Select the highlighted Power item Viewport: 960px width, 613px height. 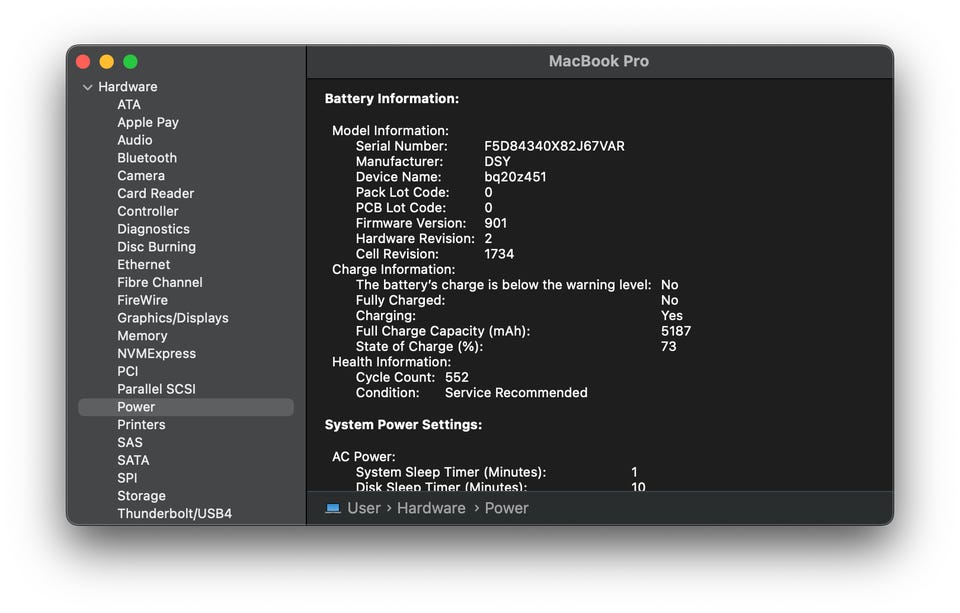[136, 407]
